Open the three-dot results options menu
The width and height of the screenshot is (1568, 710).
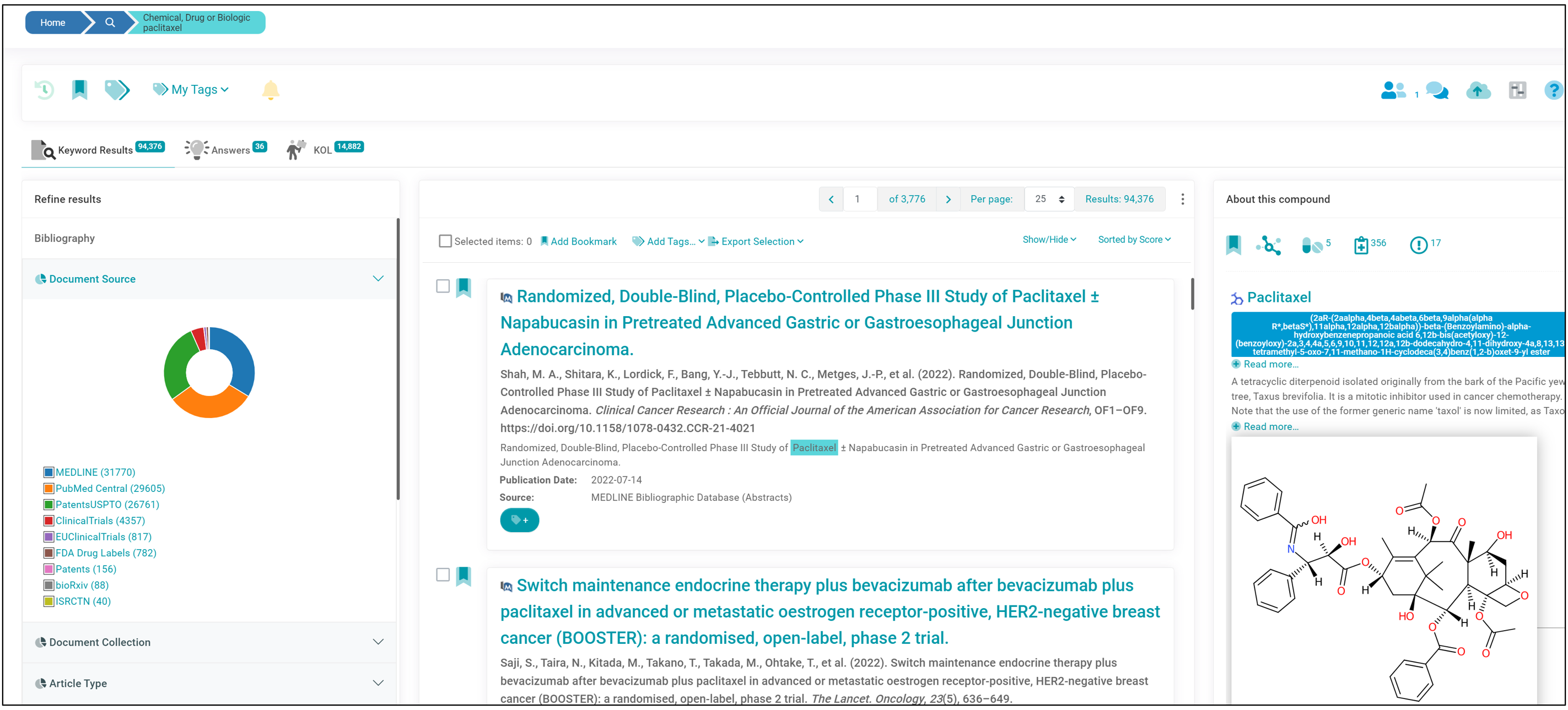pyautogui.click(x=1182, y=199)
